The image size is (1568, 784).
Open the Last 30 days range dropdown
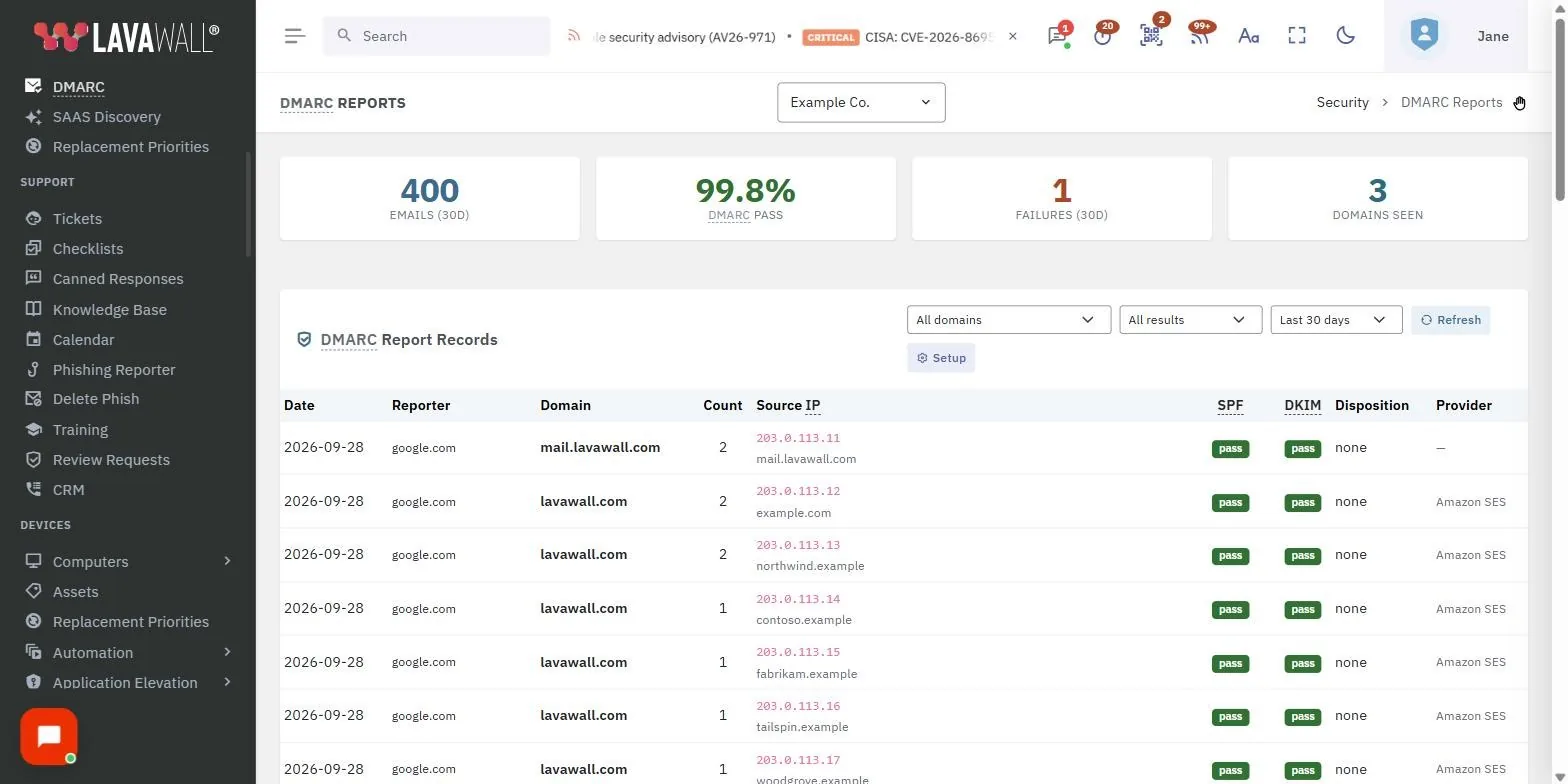[1336, 320]
